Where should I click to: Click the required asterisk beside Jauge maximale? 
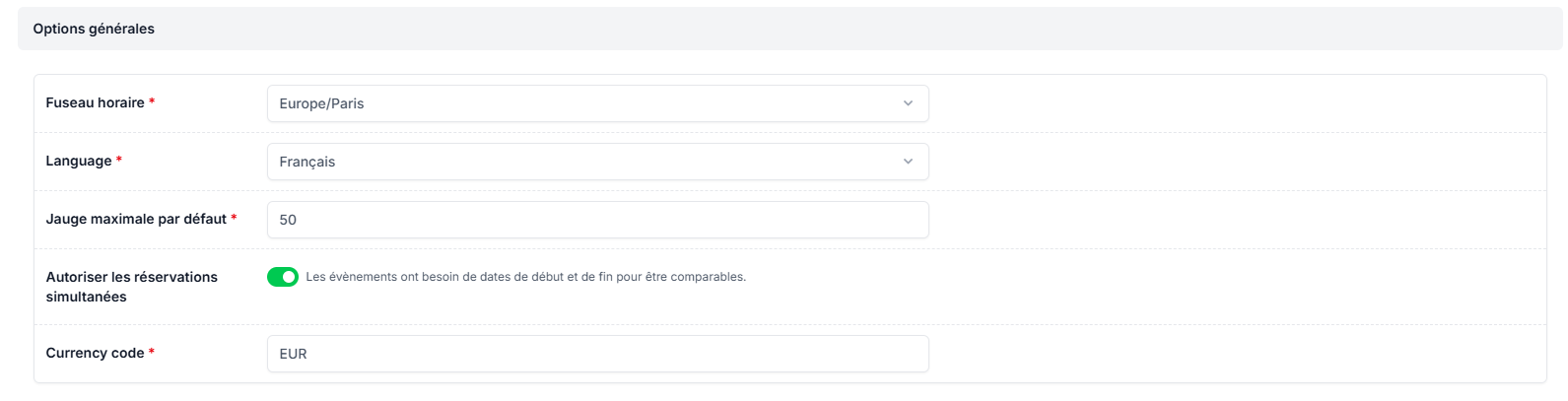(234, 219)
